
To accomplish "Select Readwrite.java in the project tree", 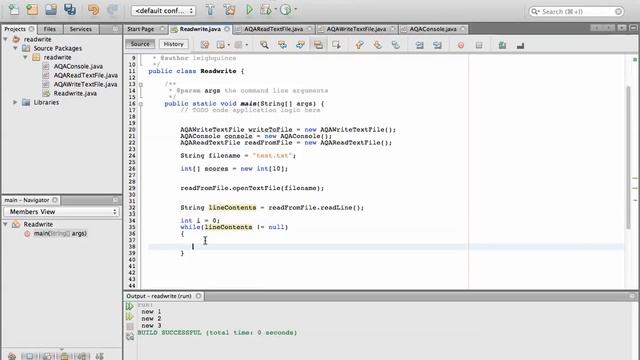I will (75, 93).
